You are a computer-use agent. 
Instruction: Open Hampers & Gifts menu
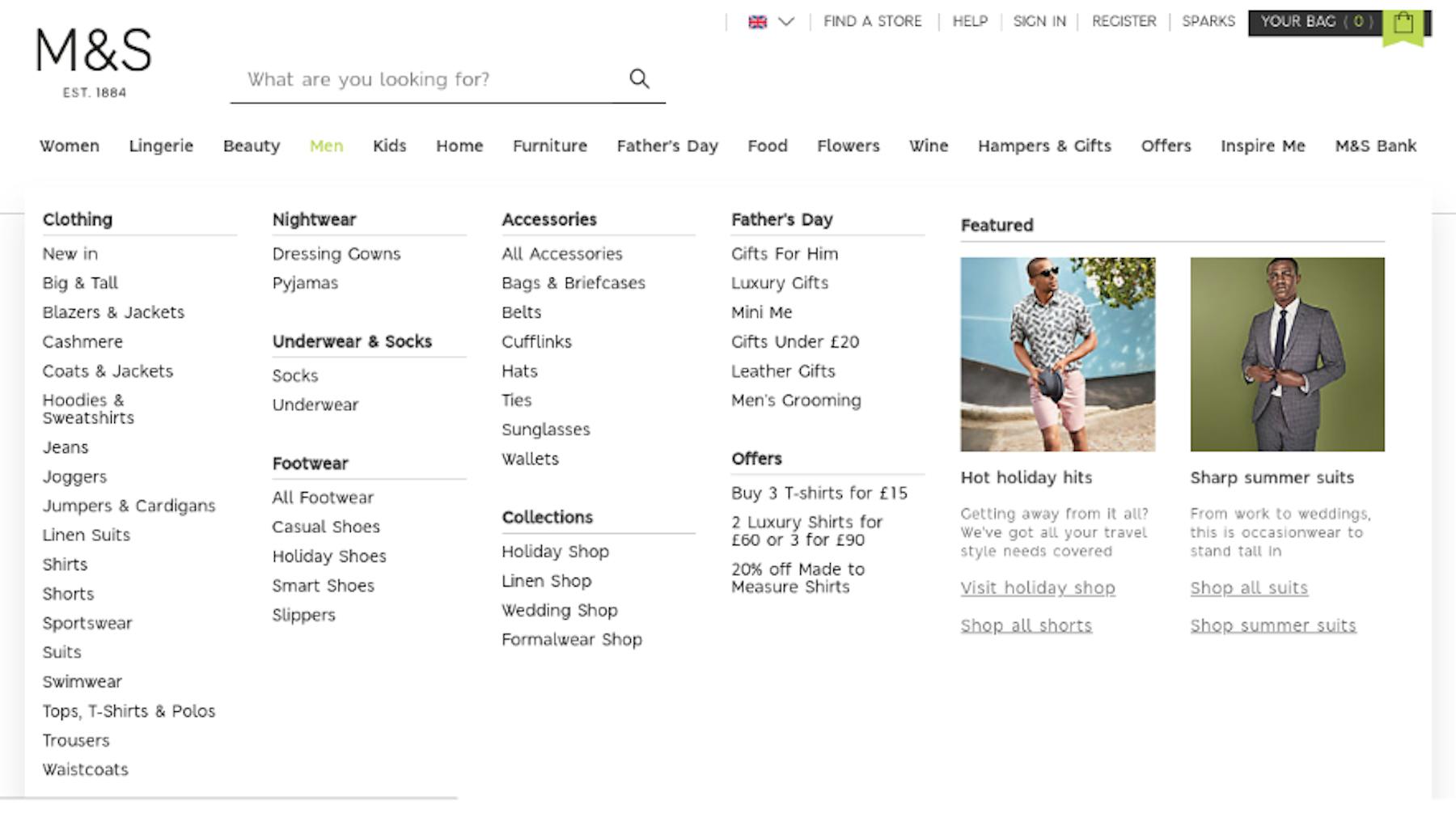coord(1044,146)
